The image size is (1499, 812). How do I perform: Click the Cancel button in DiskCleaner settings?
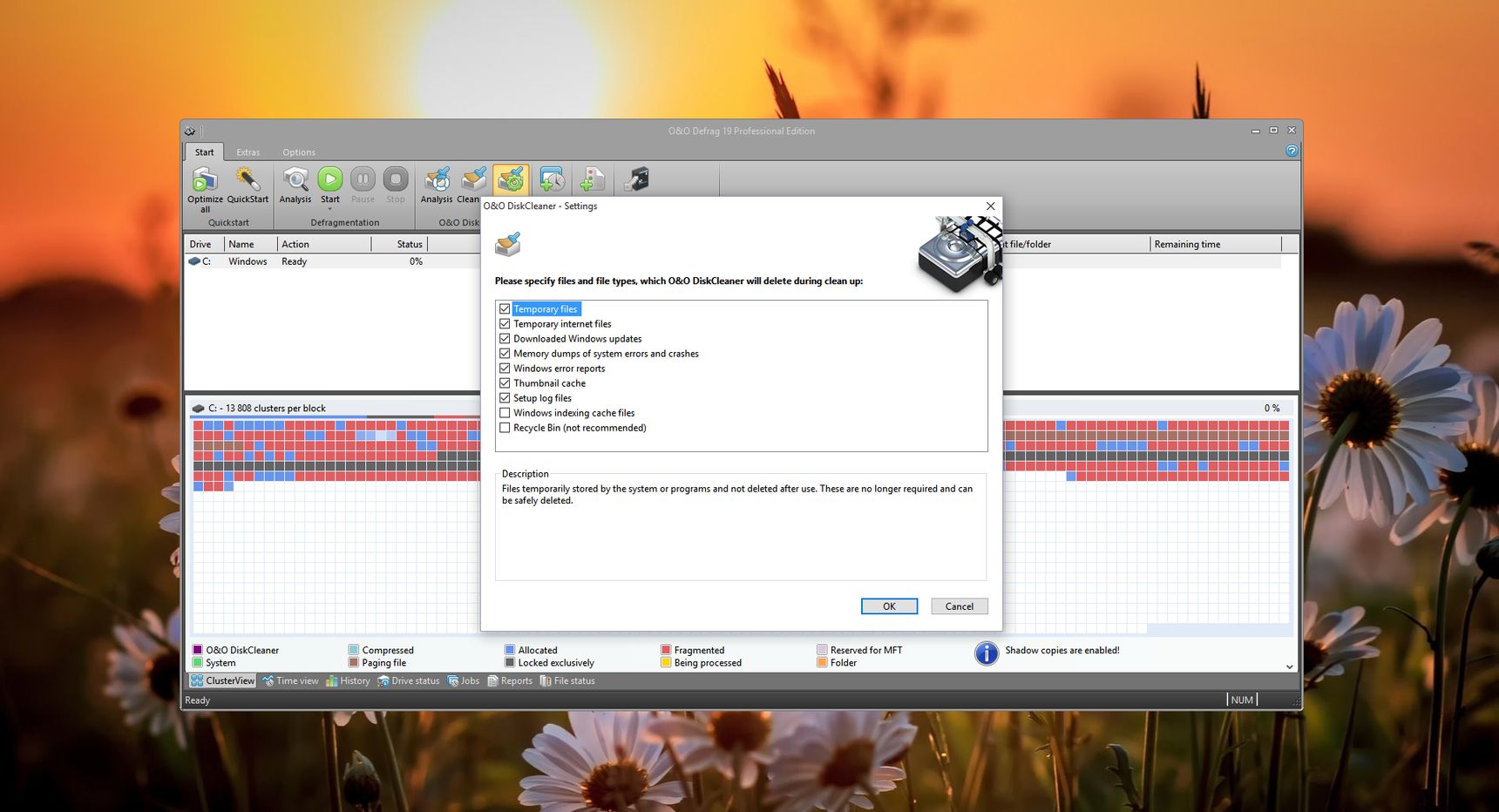tap(960, 606)
